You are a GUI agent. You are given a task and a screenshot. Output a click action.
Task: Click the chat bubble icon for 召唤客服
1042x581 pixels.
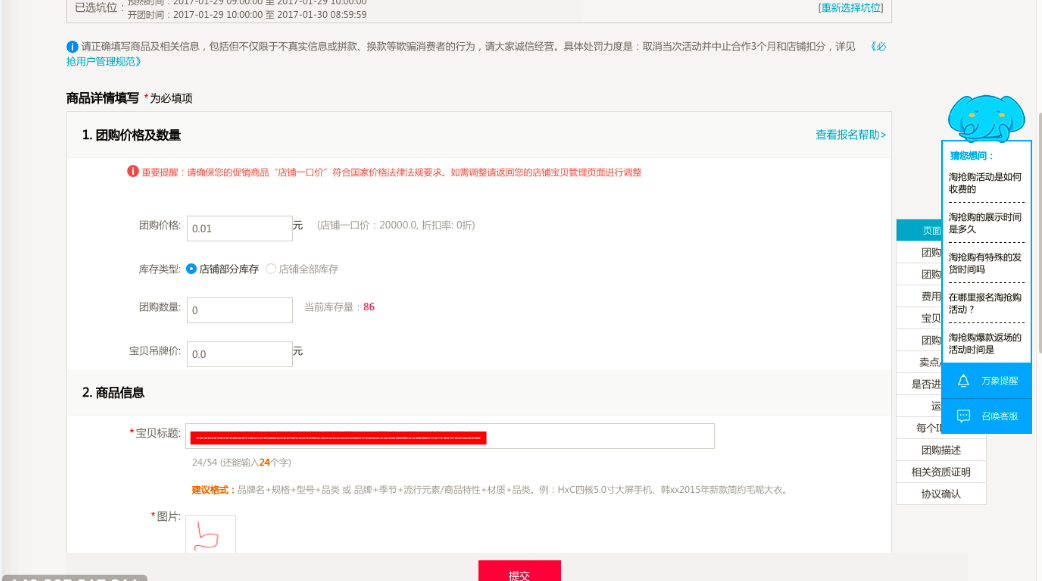click(963, 416)
